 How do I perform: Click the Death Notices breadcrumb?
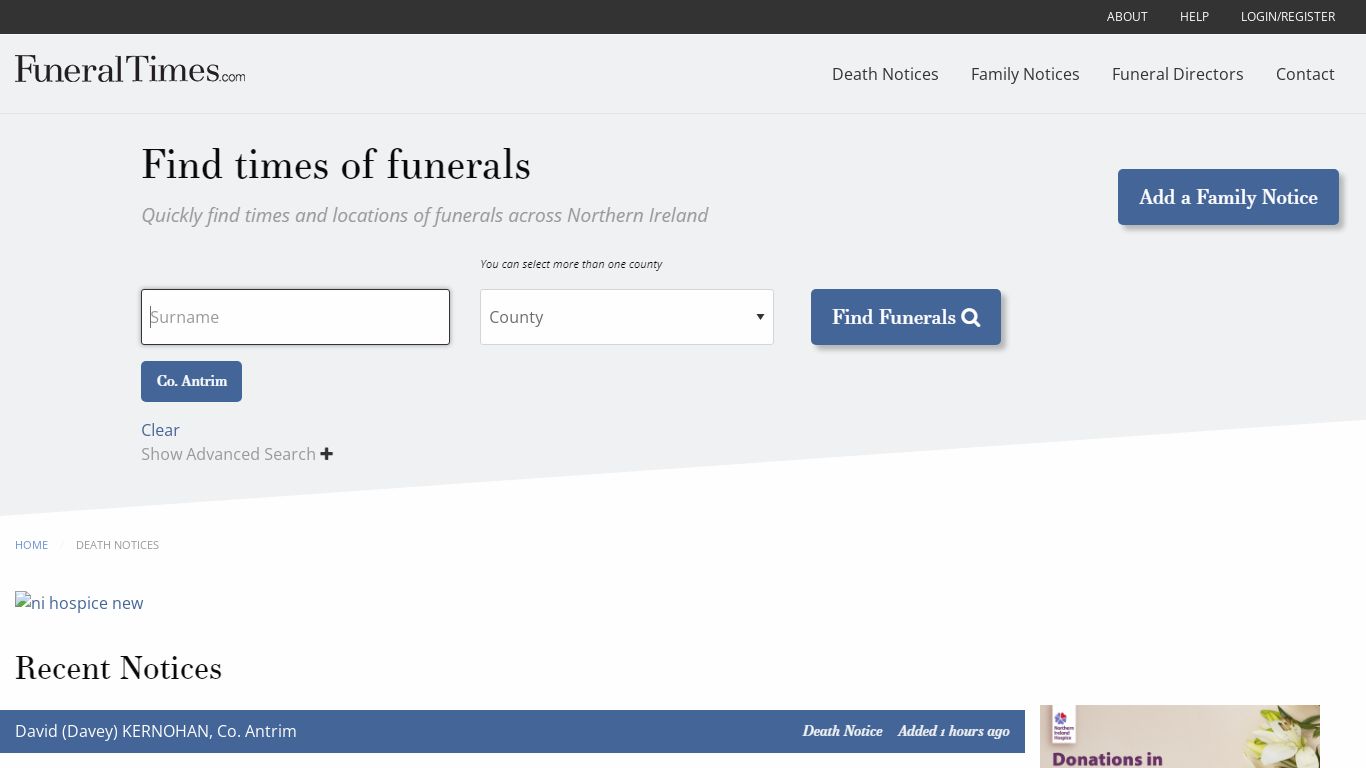(117, 545)
